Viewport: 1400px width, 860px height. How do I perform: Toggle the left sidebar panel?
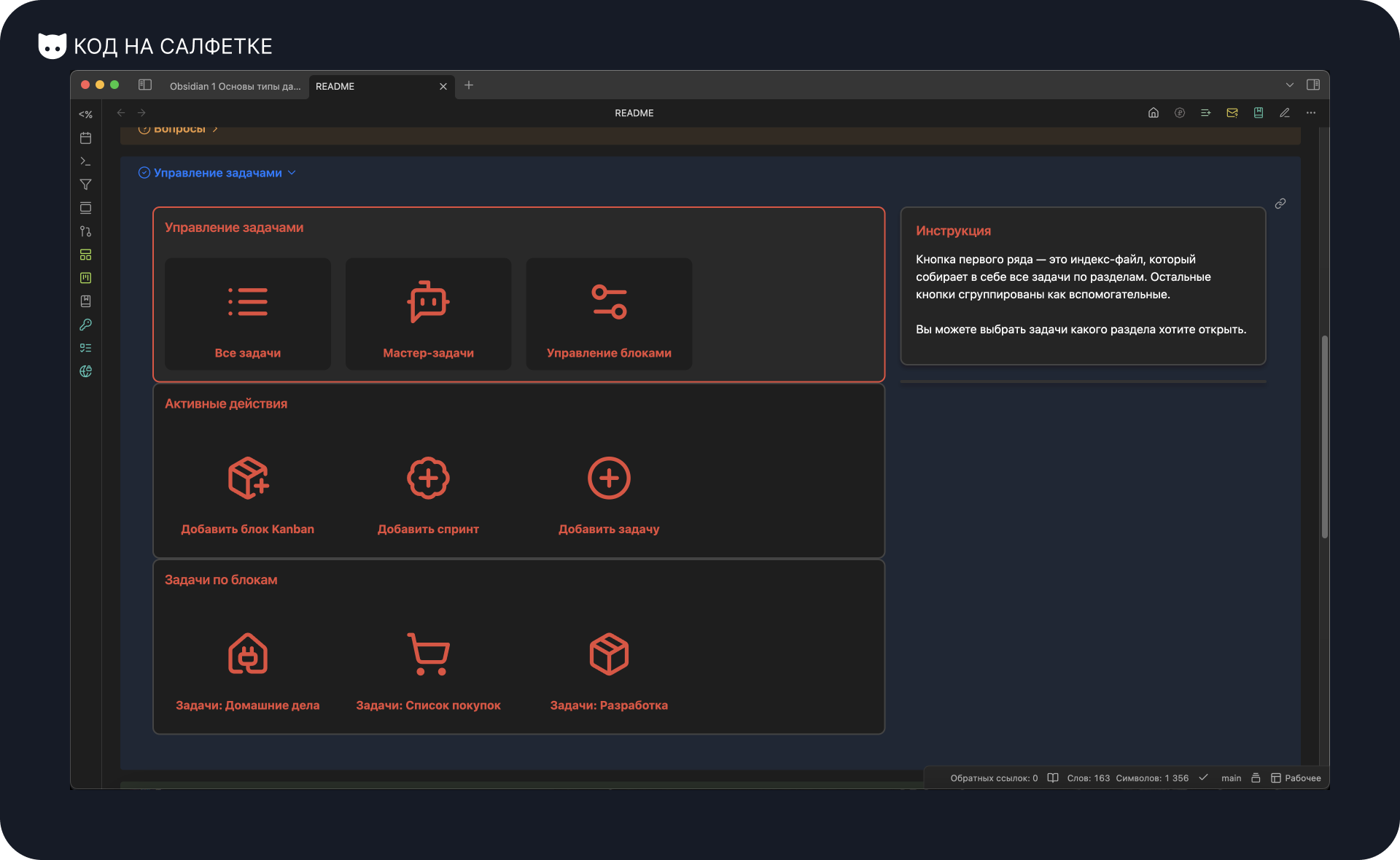(x=145, y=85)
